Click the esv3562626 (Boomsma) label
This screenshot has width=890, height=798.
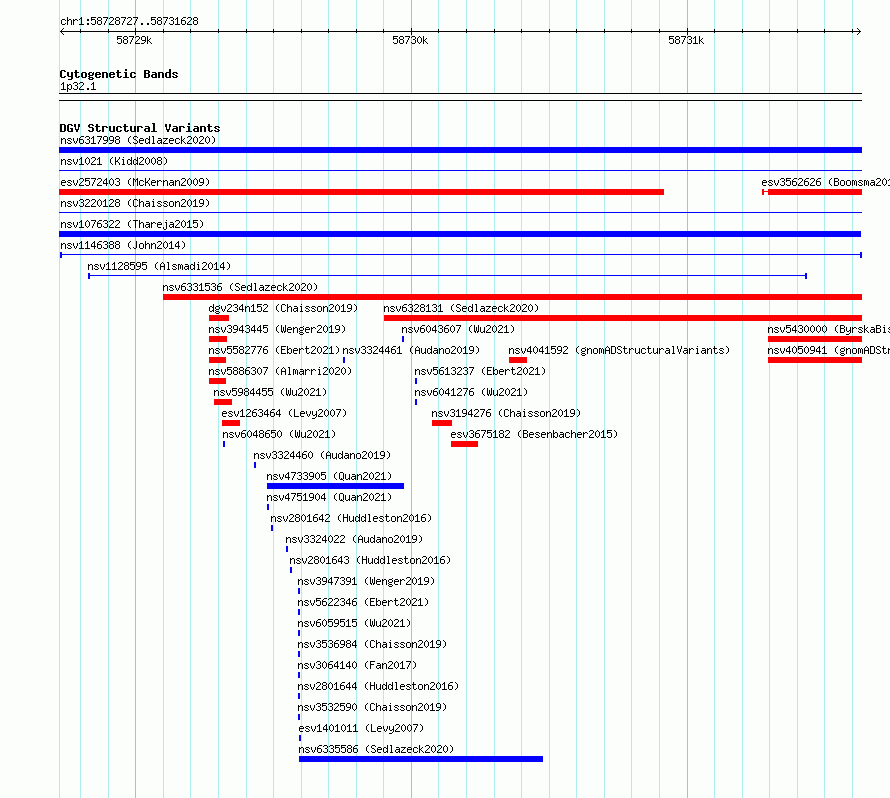[825, 182]
